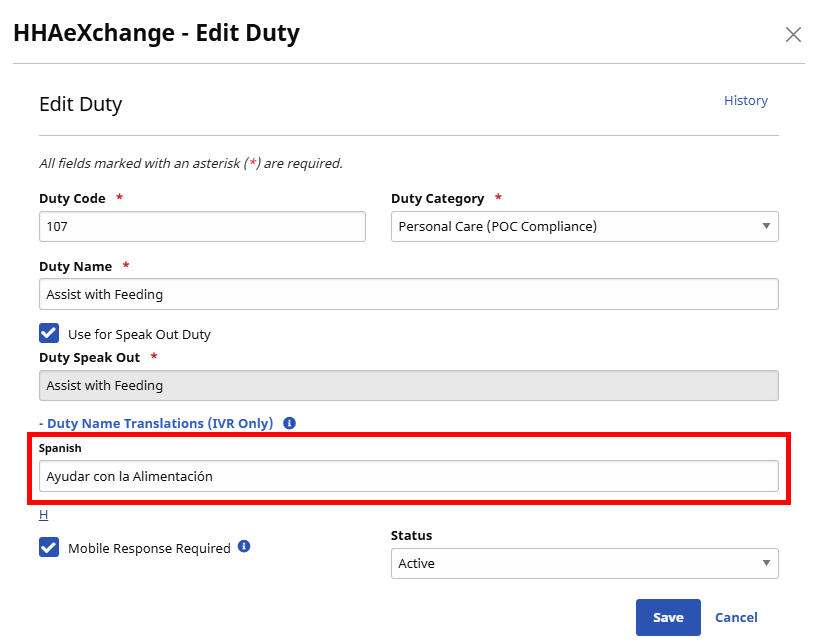Click into the Duty Code field containing 107

[x=202, y=226]
